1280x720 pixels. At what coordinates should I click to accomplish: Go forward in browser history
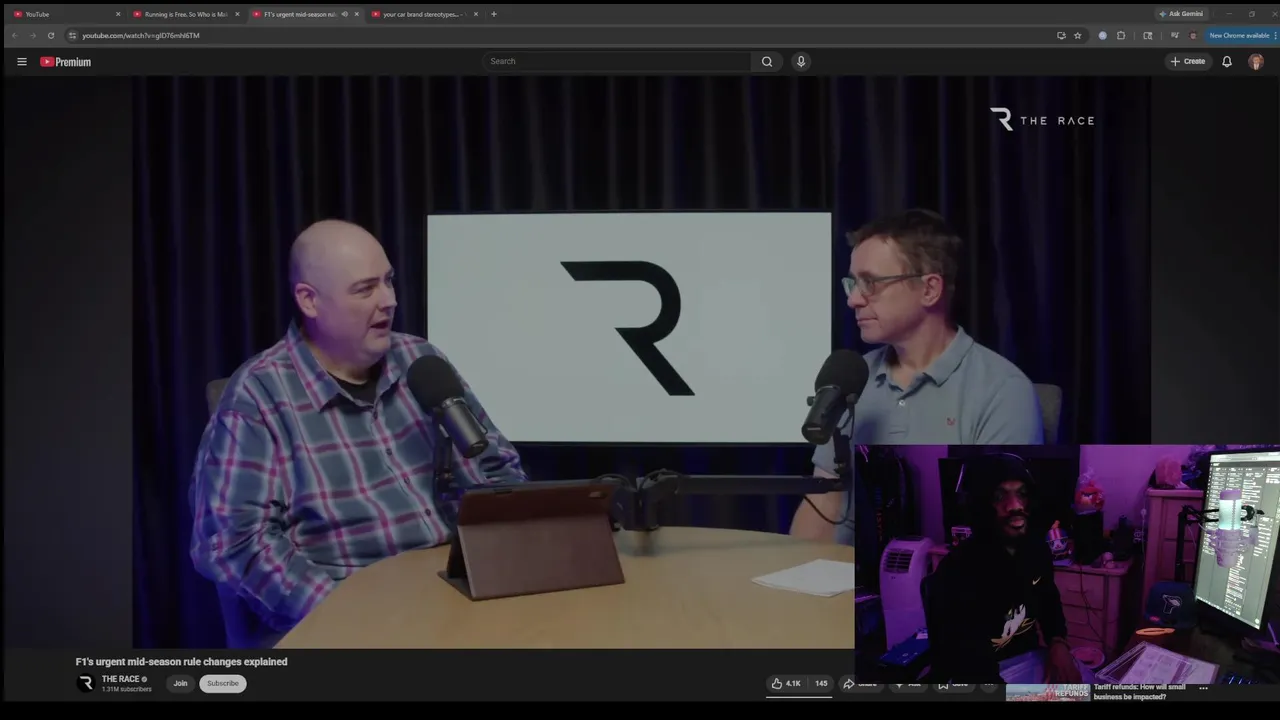pyautogui.click(x=32, y=35)
